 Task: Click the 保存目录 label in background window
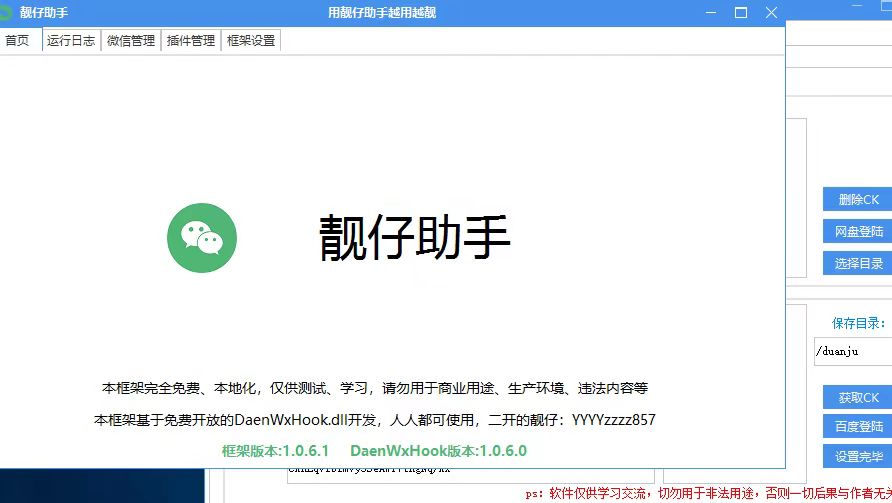pyautogui.click(x=858, y=323)
